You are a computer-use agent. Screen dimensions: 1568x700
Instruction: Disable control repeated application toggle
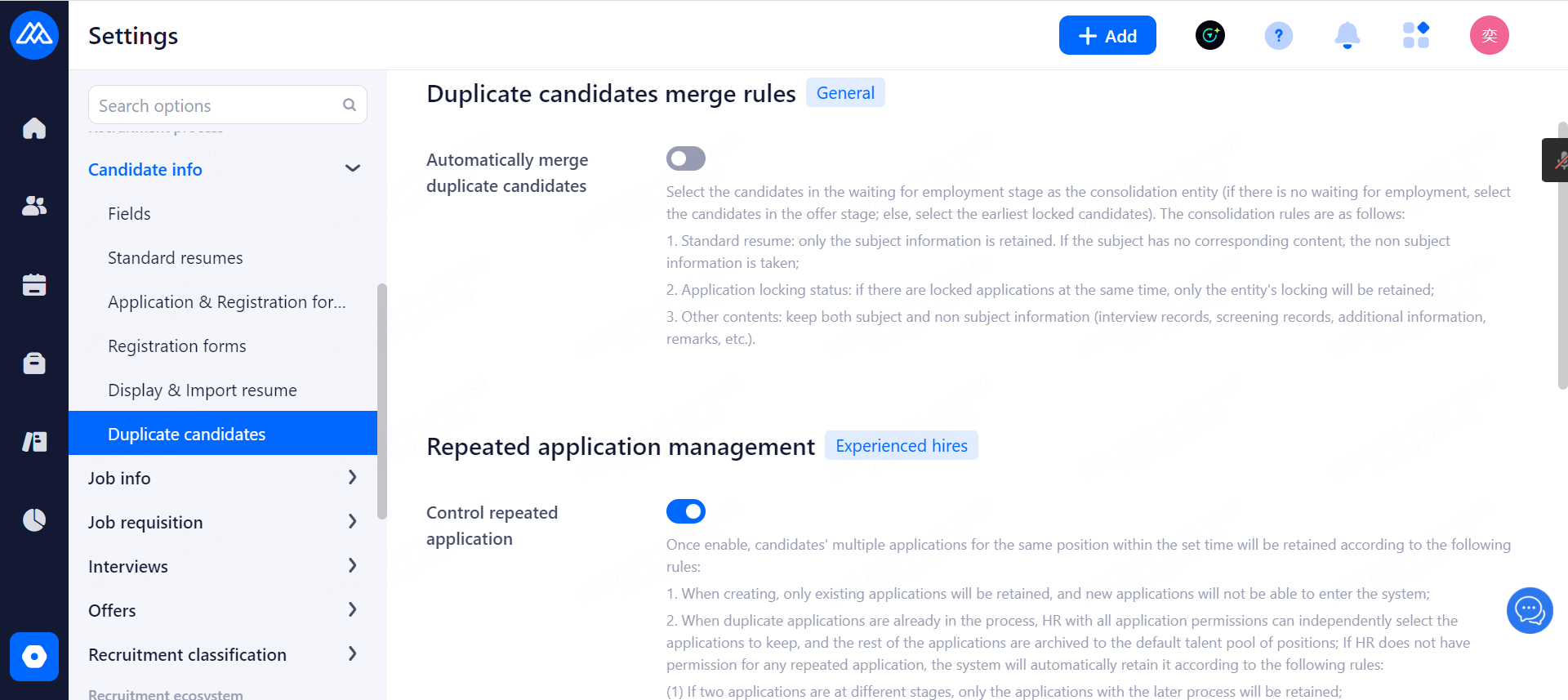coord(685,511)
